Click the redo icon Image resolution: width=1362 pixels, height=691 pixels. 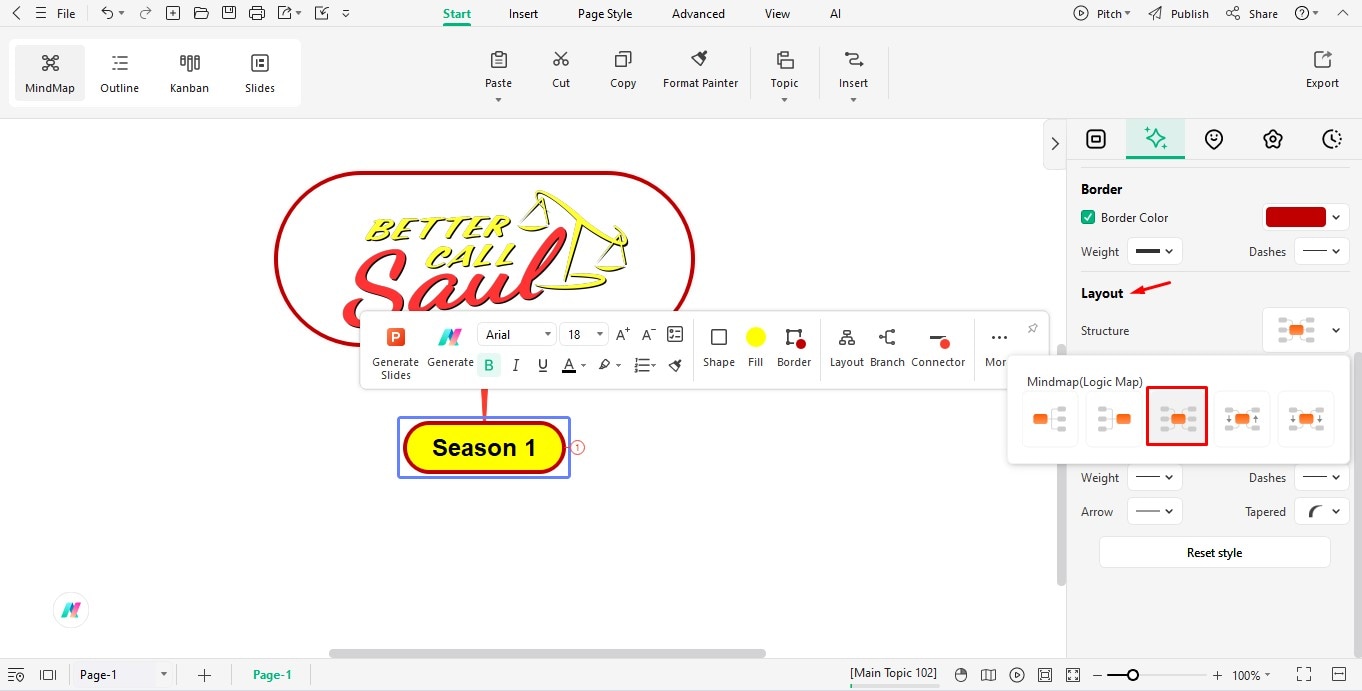(145, 14)
